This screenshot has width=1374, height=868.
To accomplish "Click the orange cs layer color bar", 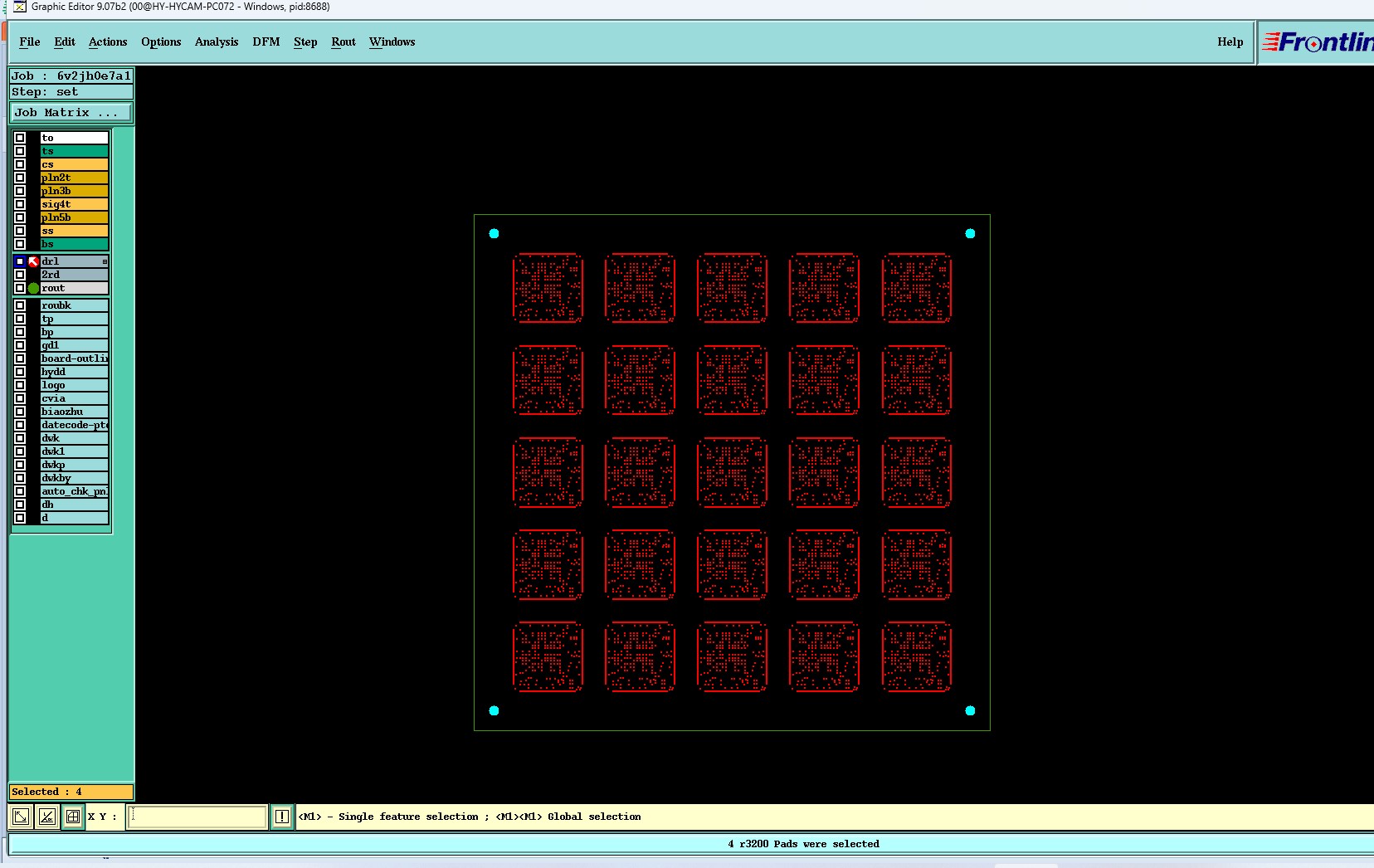I will 74,164.
